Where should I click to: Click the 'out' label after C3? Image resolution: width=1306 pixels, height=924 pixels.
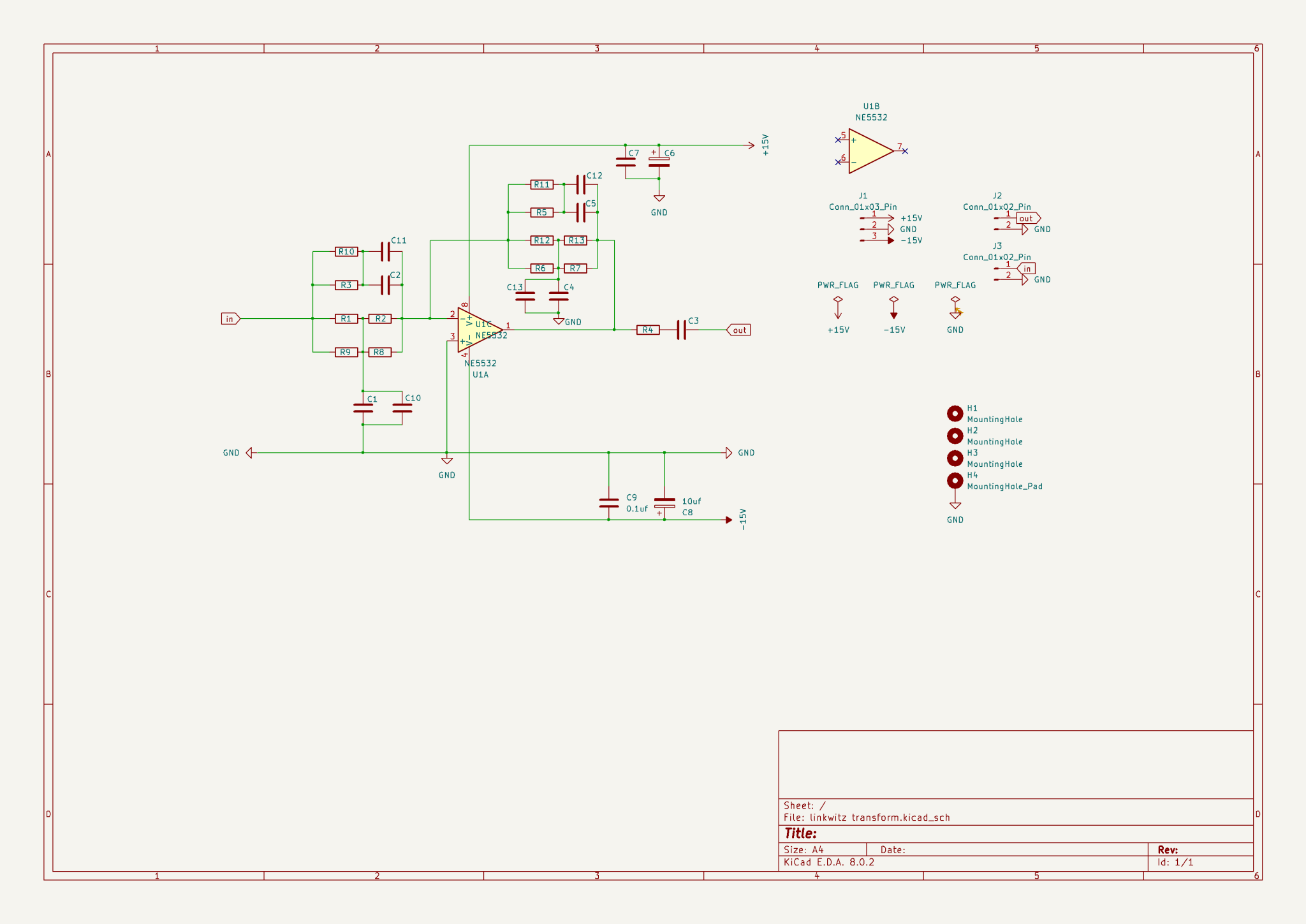(738, 330)
